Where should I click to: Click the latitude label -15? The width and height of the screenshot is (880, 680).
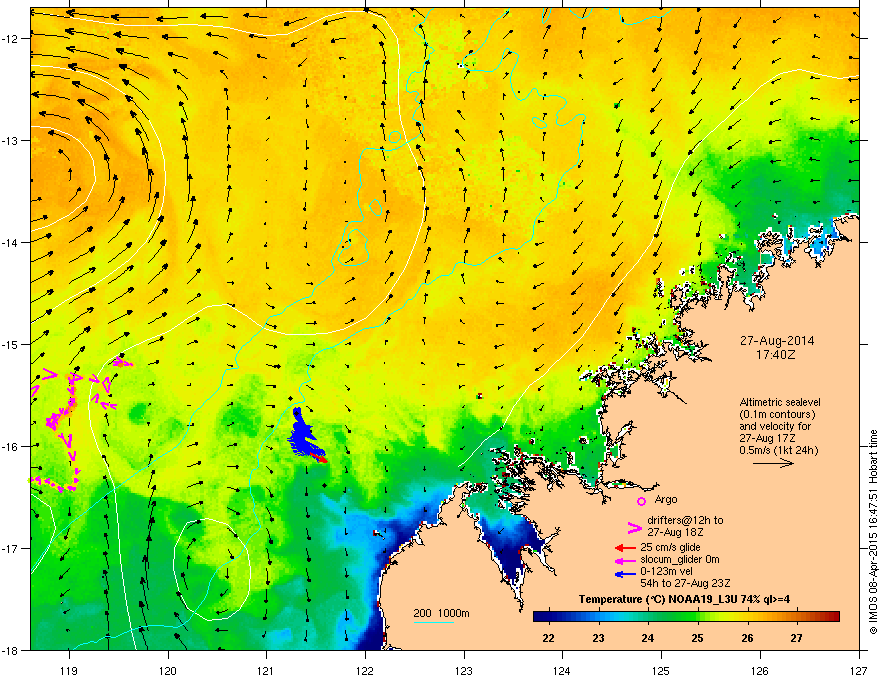pos(11,344)
